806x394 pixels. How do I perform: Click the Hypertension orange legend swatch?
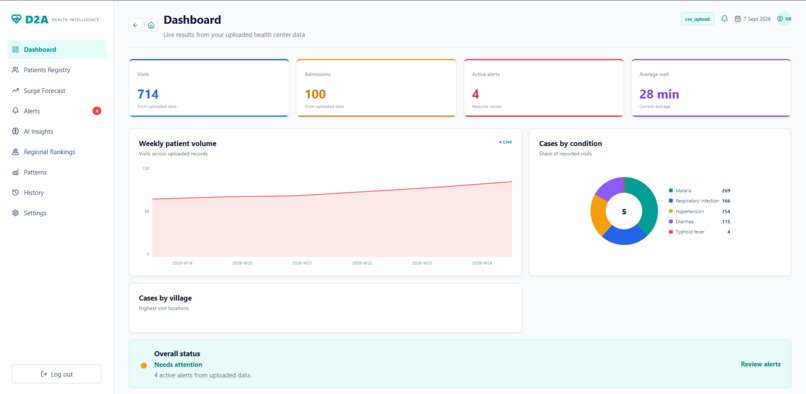tap(671, 211)
